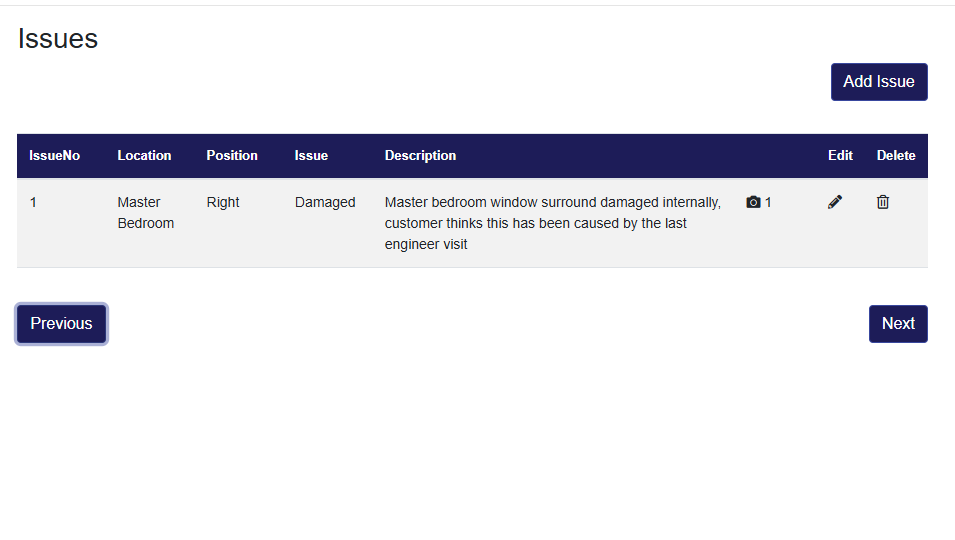This screenshot has height=540, width=955.
Task: Click the Master Bedroom location cell
Action: pyautogui.click(x=145, y=213)
